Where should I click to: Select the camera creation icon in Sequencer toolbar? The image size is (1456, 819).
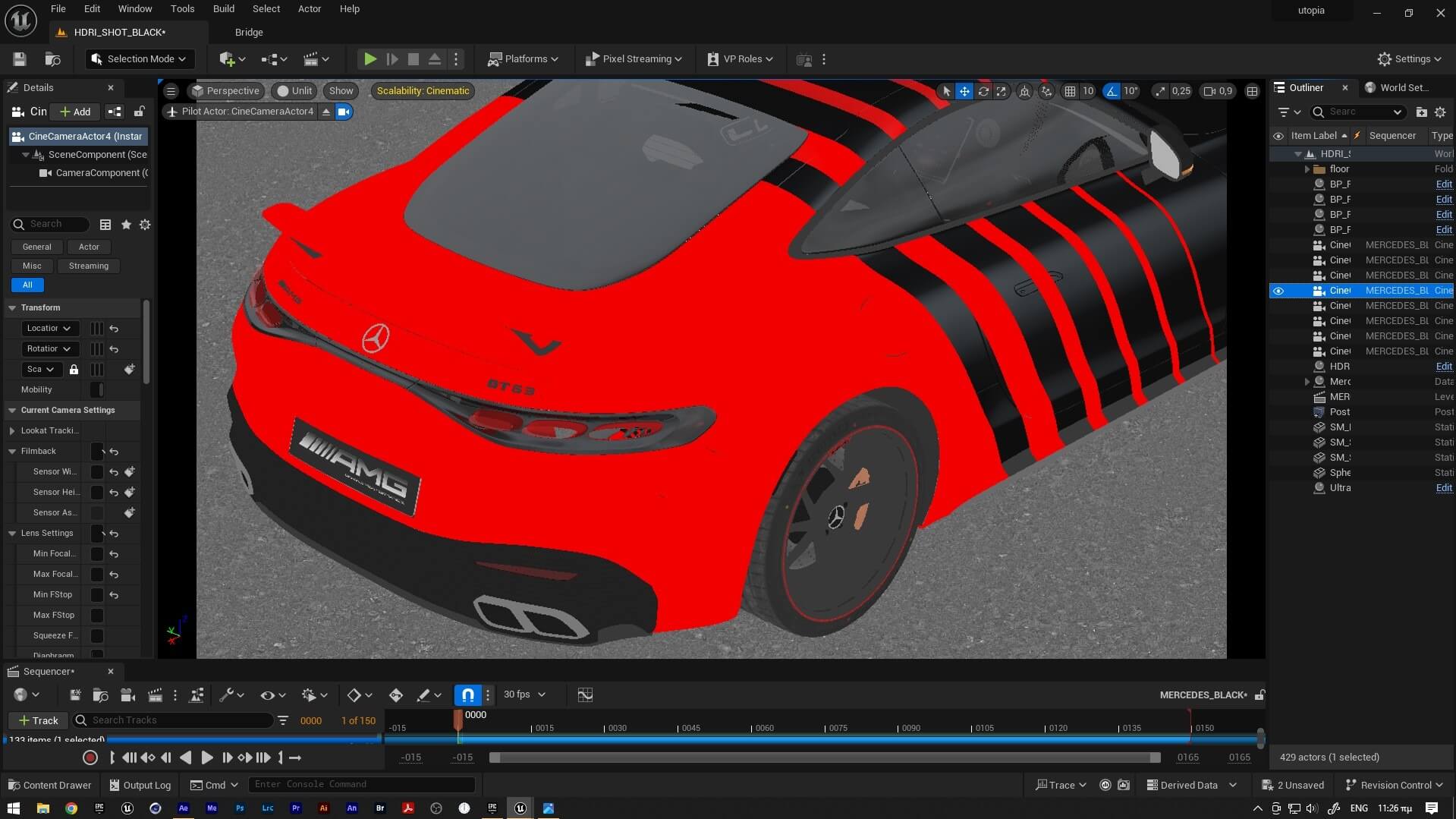pos(127,695)
